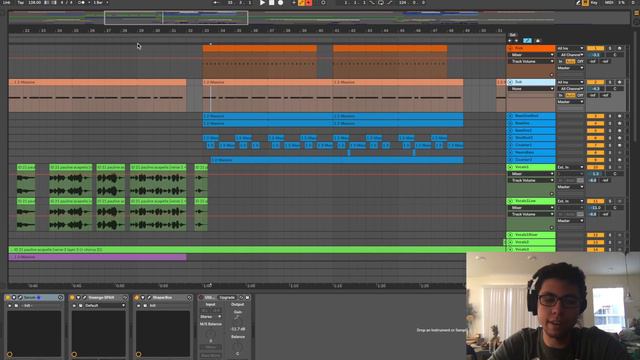This screenshot has height=360, width=640.
Task: Open Vocals1 track's Ext. In dropdown
Action: click(x=571, y=167)
